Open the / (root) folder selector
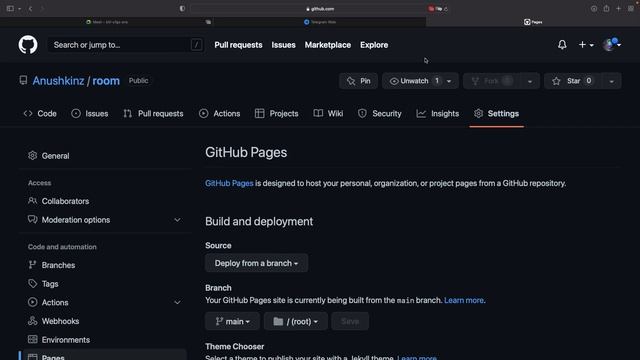Viewport: 640px width, 360px height. click(x=296, y=322)
